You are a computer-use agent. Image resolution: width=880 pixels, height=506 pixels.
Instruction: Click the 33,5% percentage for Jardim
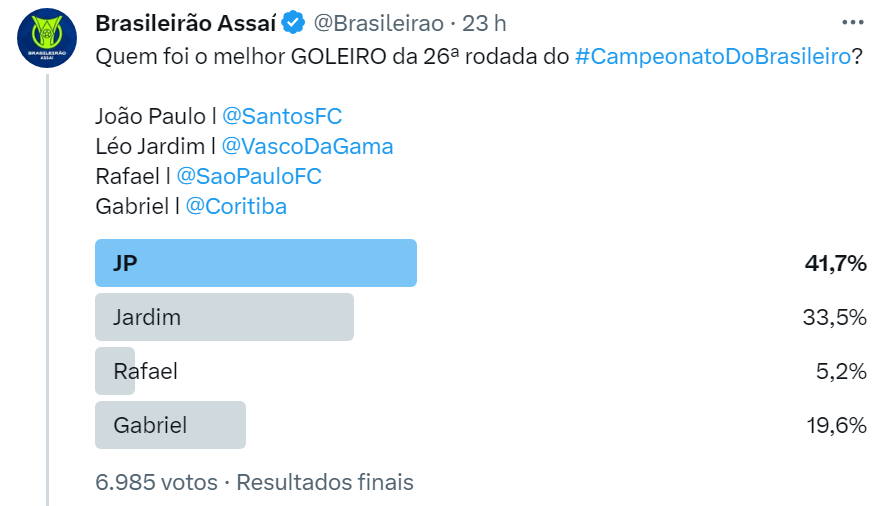click(x=835, y=318)
